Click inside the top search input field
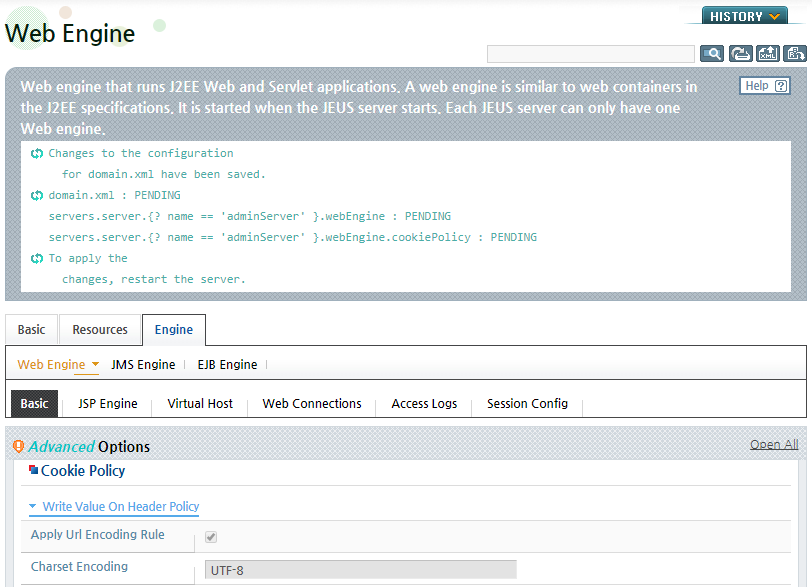Image resolution: width=812 pixels, height=587 pixels. pyautogui.click(x=590, y=54)
